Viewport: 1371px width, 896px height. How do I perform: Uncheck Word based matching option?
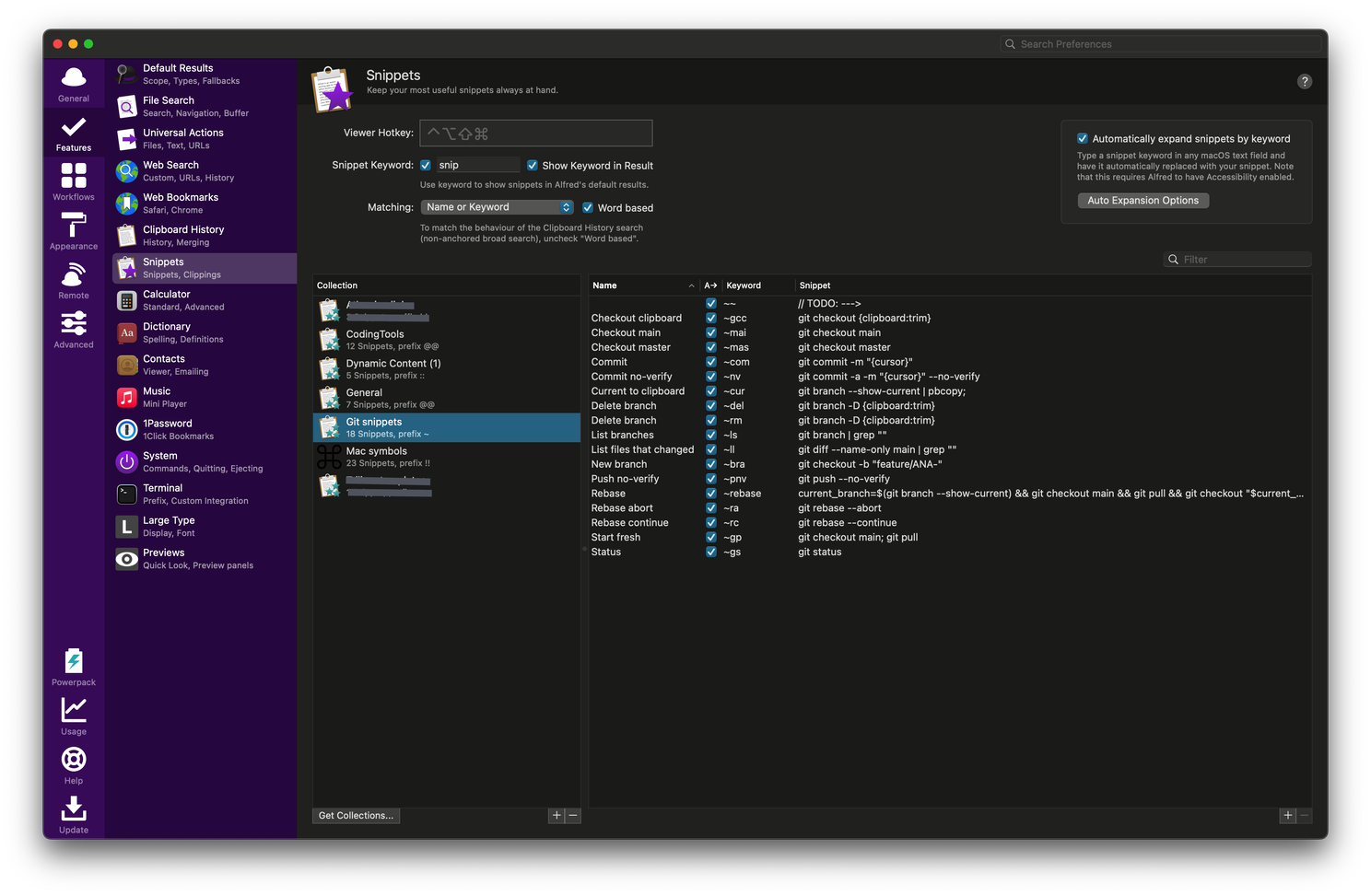point(588,207)
